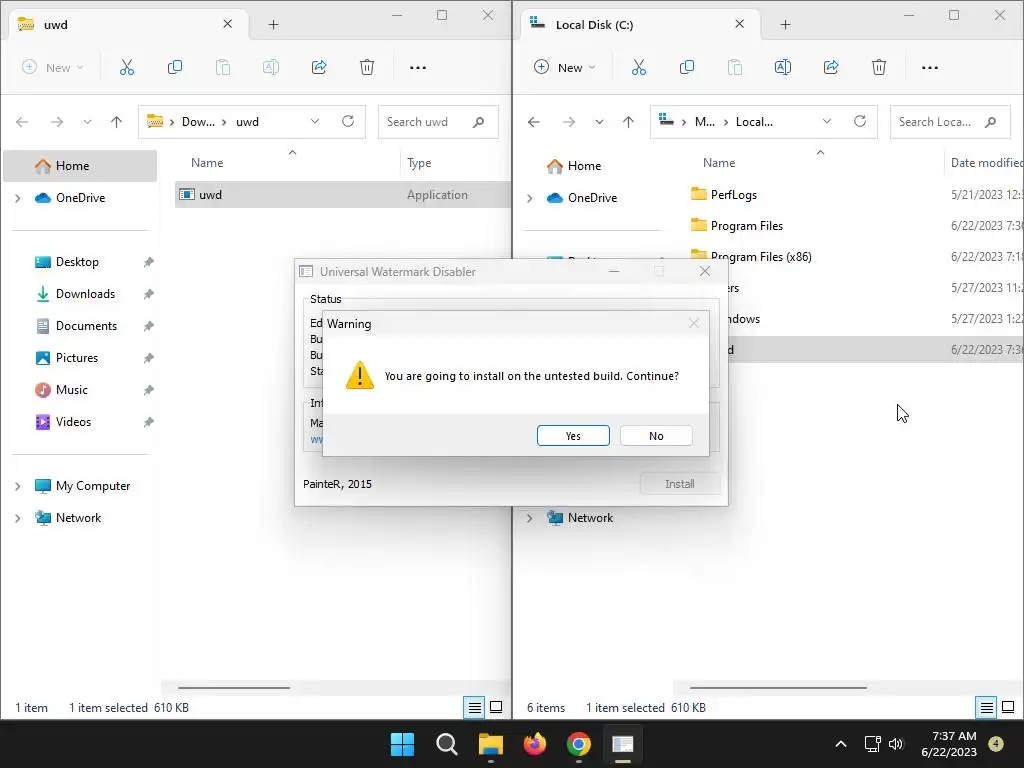
Task: Open address bar history dropdown in uwd window
Action: coord(315,121)
